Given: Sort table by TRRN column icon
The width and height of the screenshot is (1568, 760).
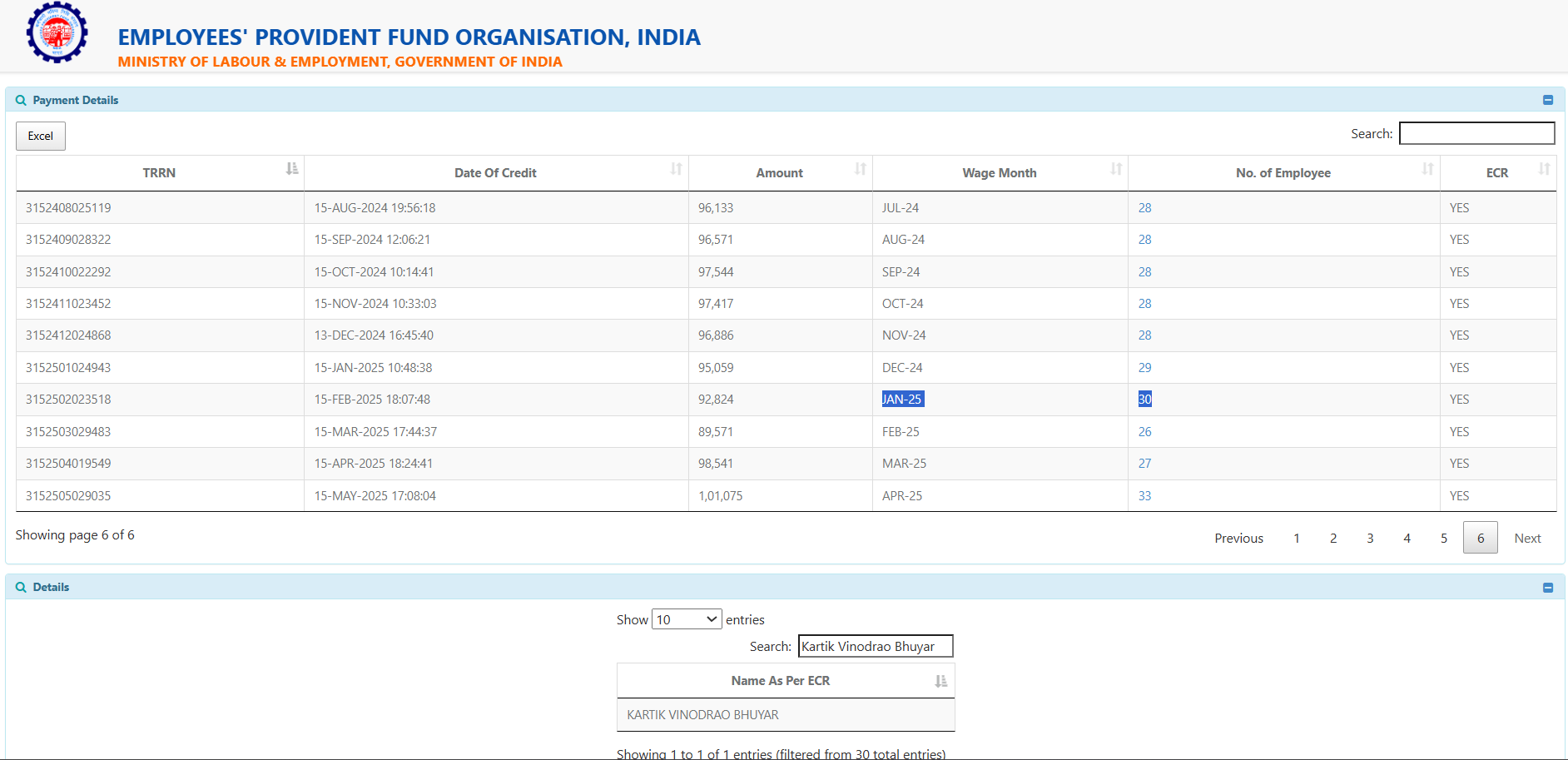Looking at the screenshot, I should [291, 169].
